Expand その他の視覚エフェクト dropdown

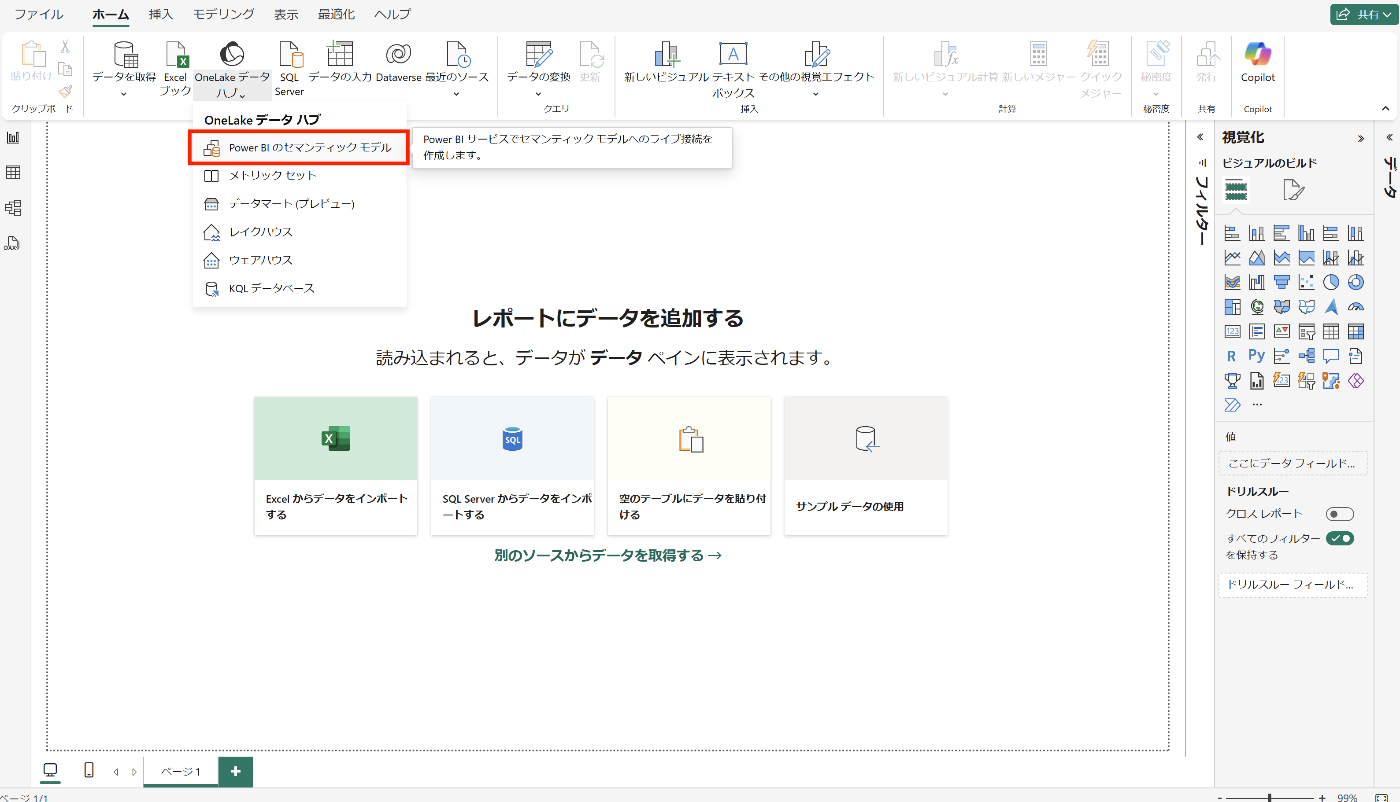point(816,94)
